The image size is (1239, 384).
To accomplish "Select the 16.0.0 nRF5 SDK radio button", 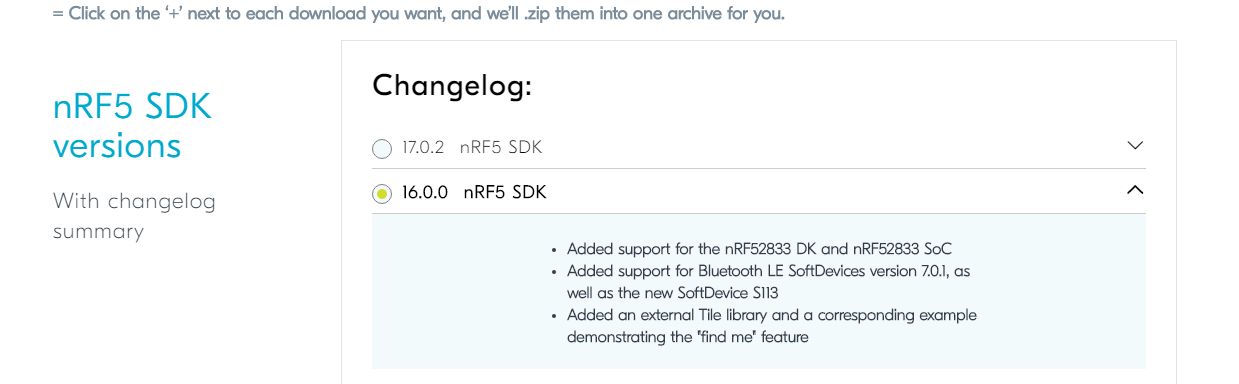I will click(x=382, y=194).
